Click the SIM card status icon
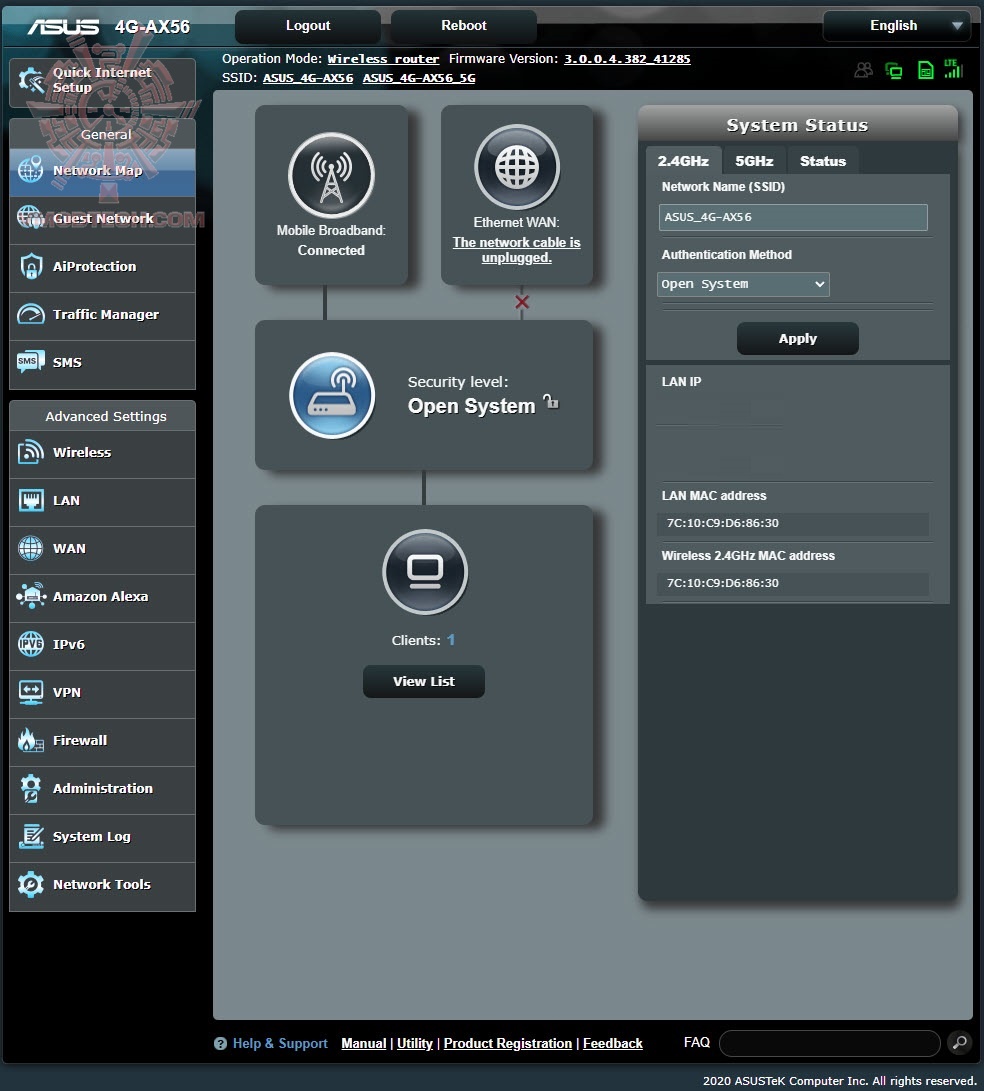984x1091 pixels. coord(926,70)
